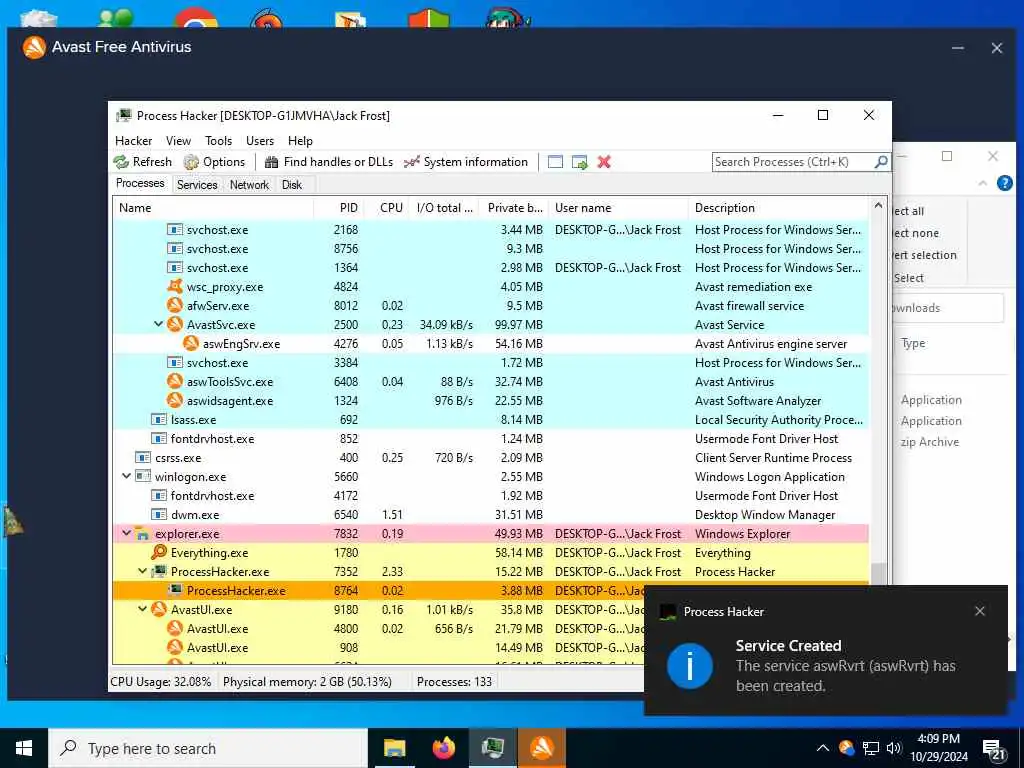Collapse the AvastUI.exe 9180 node

click(x=142, y=609)
